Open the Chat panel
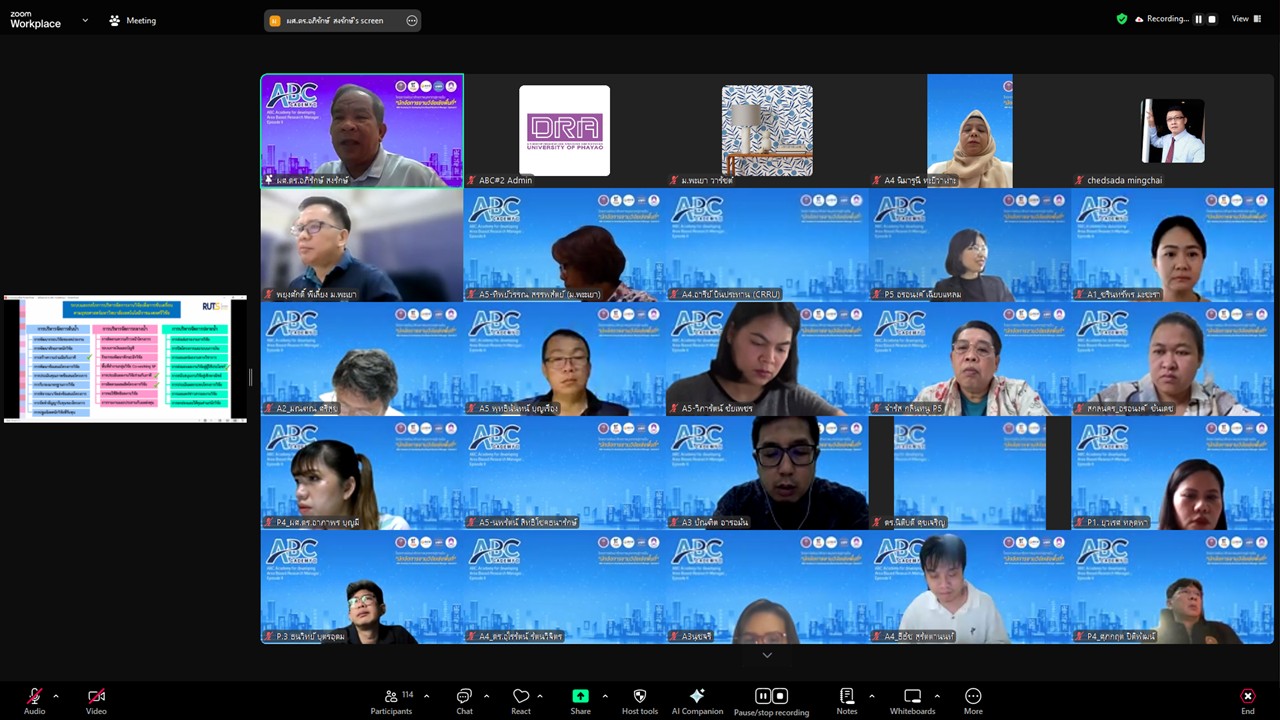 [x=464, y=701]
